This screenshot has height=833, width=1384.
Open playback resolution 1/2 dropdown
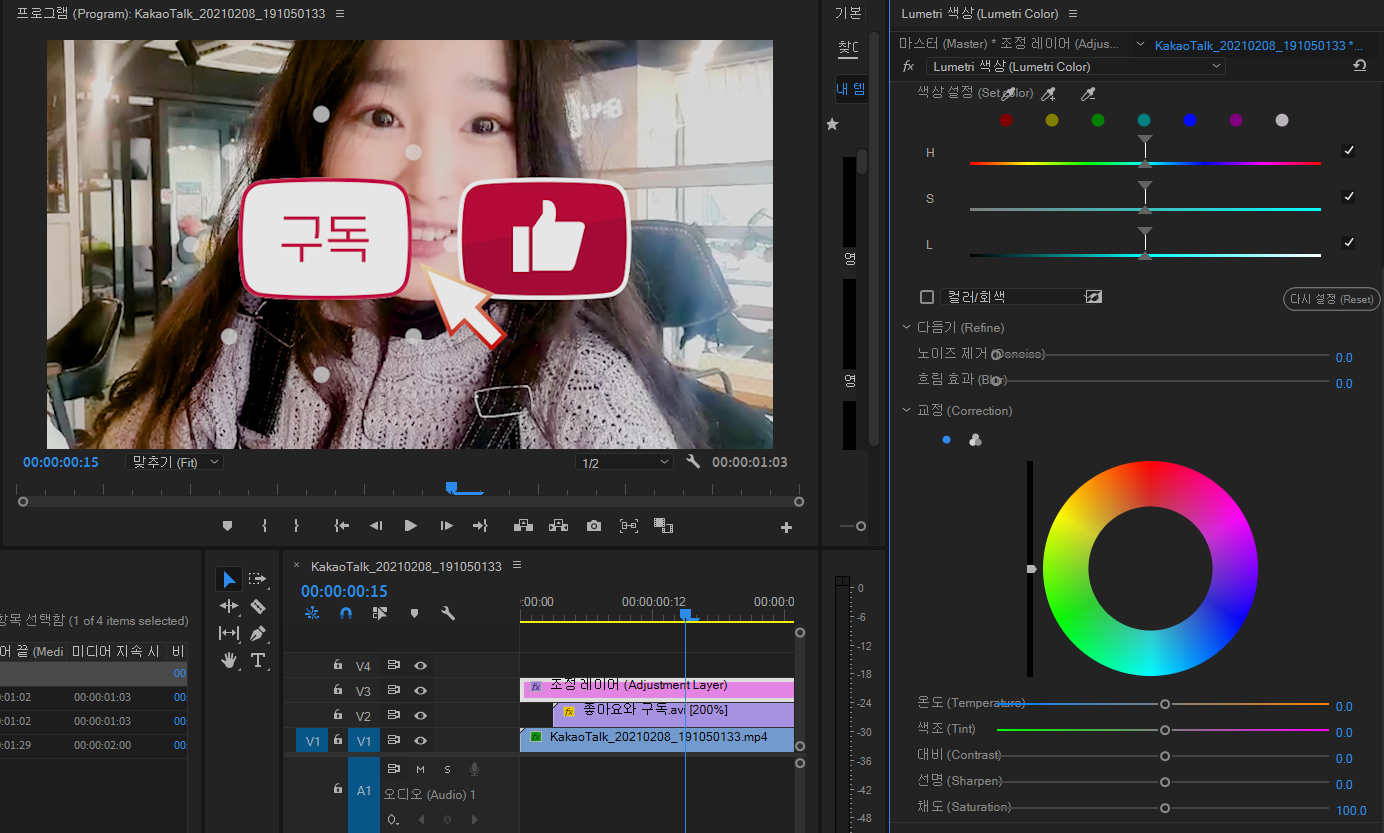(625, 462)
